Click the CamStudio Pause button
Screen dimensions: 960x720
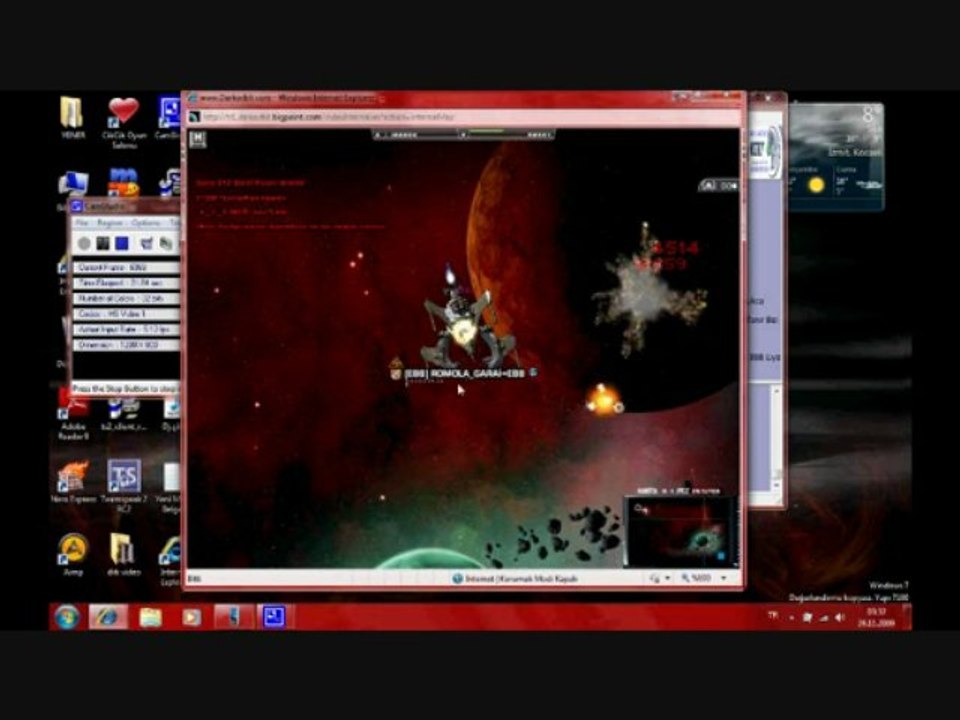[103, 244]
